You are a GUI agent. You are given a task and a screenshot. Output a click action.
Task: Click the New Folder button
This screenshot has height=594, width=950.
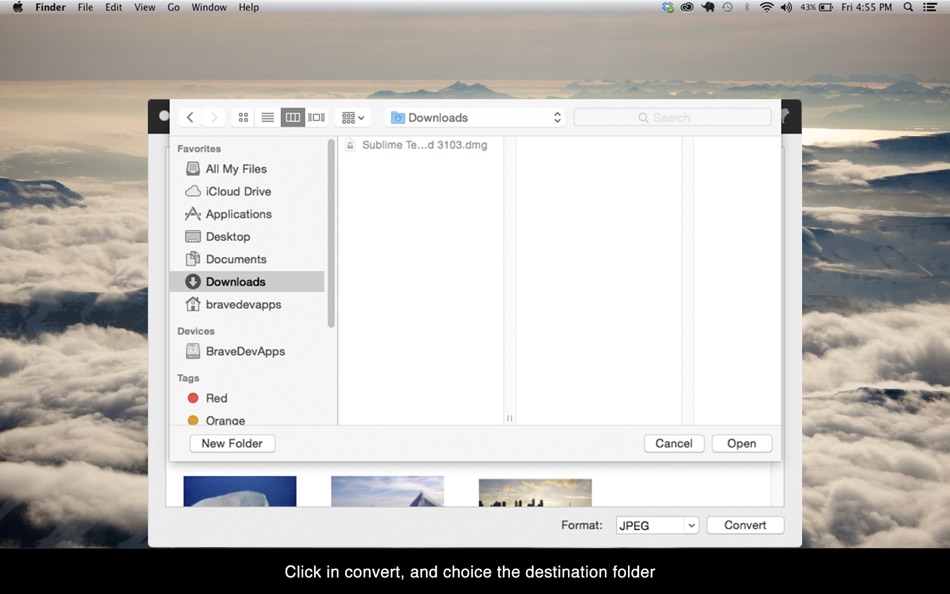tap(232, 443)
